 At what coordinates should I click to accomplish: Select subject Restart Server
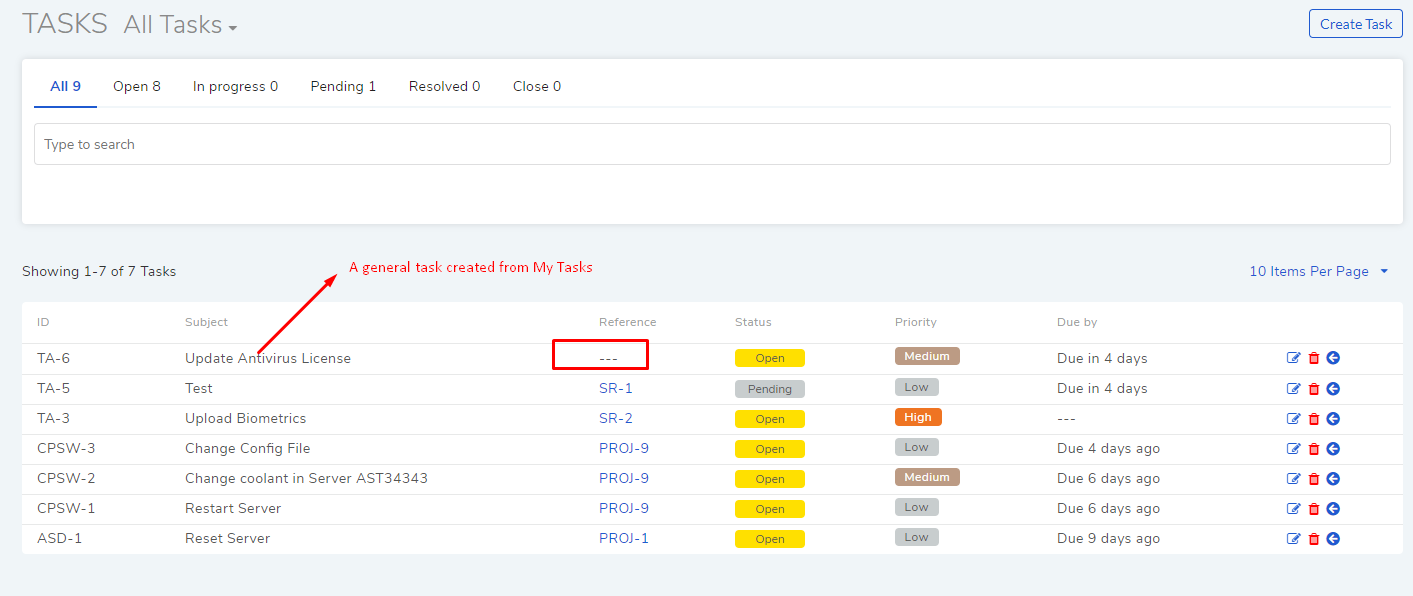233,508
